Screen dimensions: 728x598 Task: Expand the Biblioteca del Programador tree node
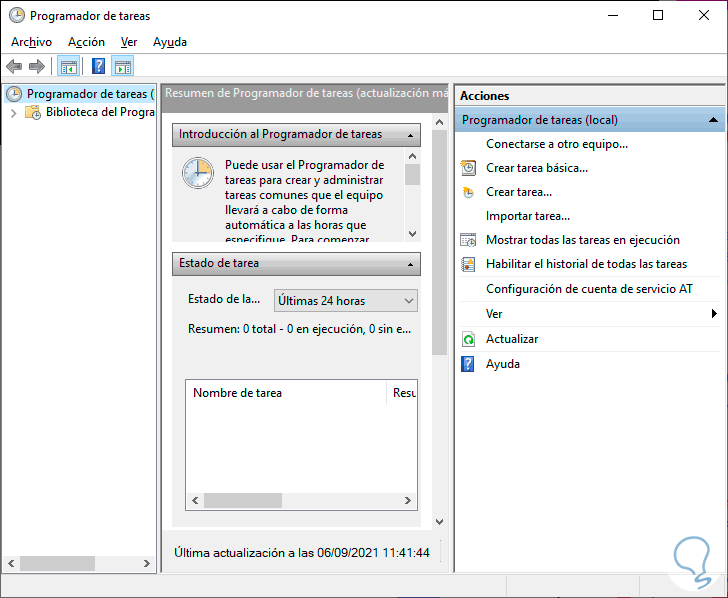click(x=13, y=113)
